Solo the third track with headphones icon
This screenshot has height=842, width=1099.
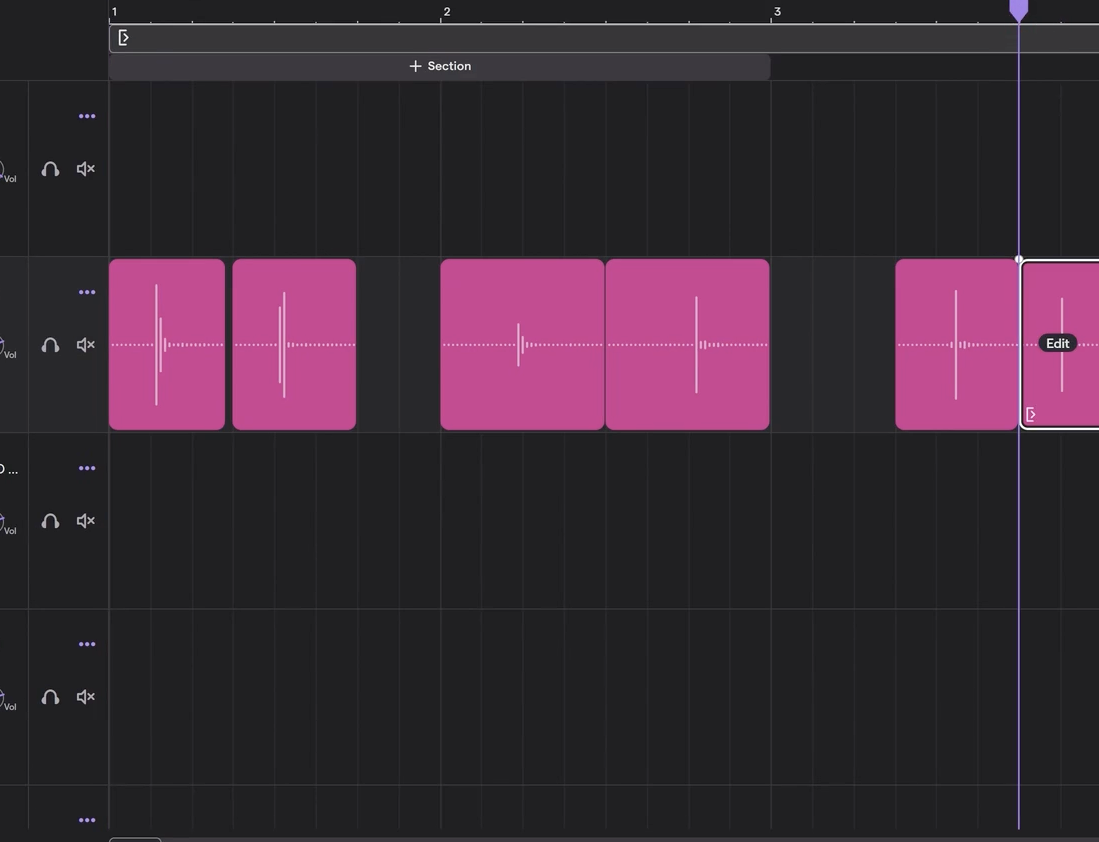50,521
